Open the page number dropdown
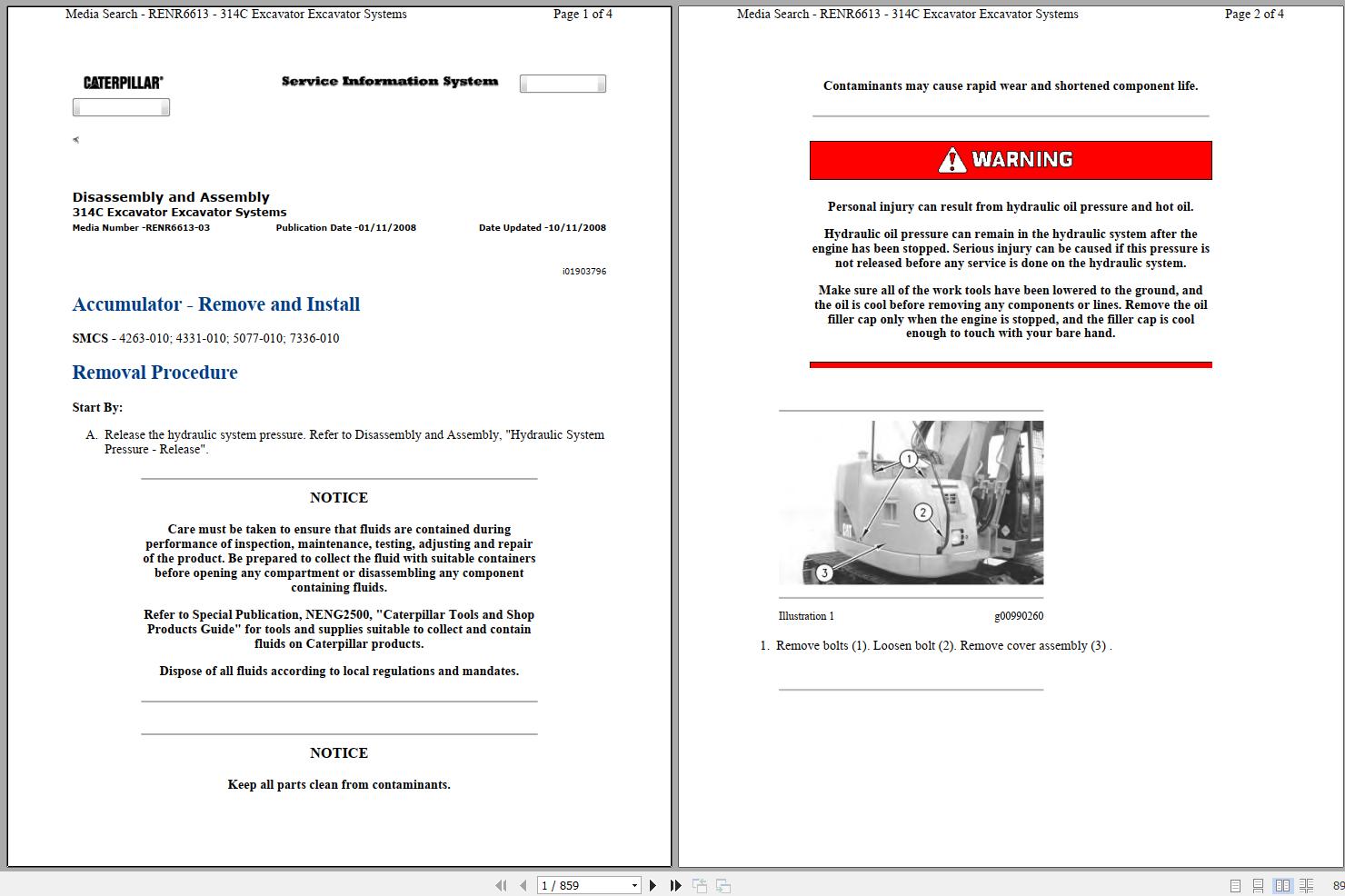This screenshot has width=1345, height=896. coord(633,885)
